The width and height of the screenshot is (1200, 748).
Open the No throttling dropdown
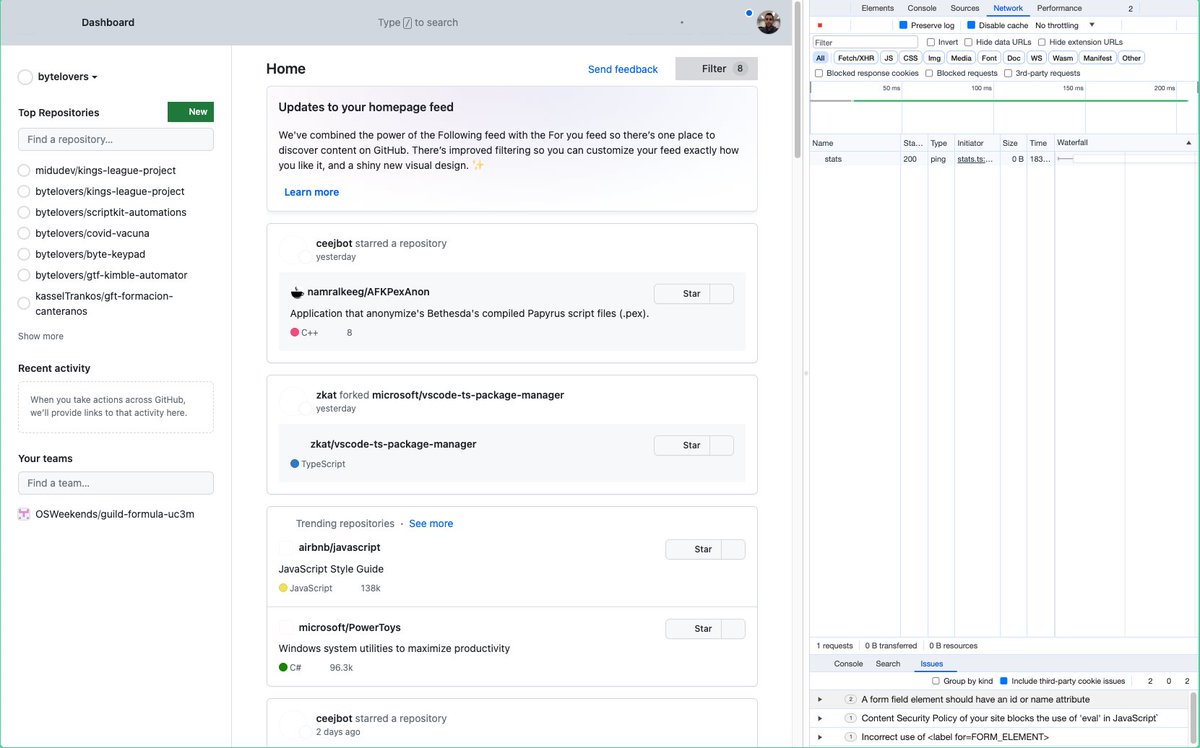point(1065,25)
